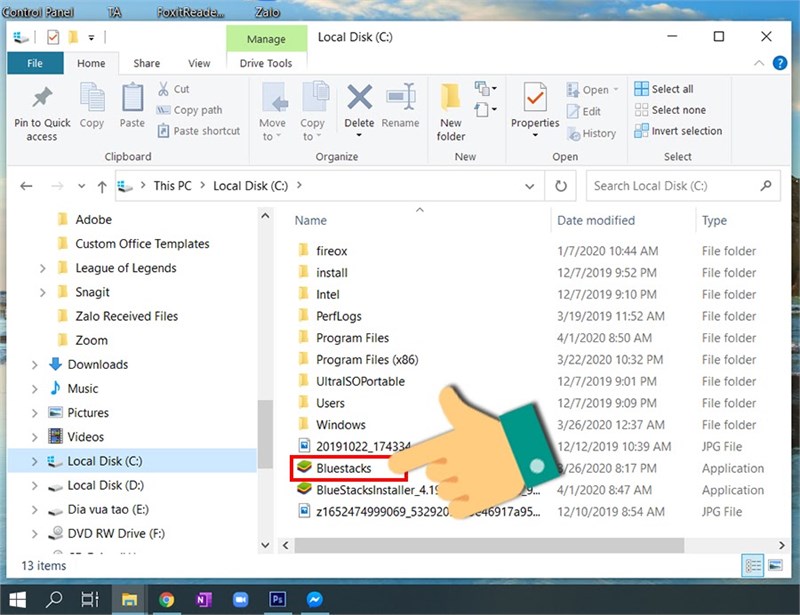This screenshot has height=615, width=800.
Task: Click the refresh button beside address bar
Action: (561, 186)
